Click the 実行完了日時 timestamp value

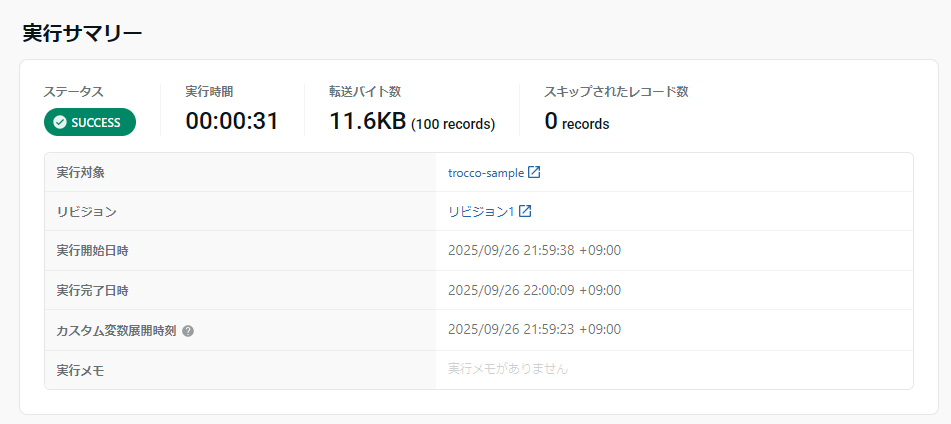pos(534,290)
